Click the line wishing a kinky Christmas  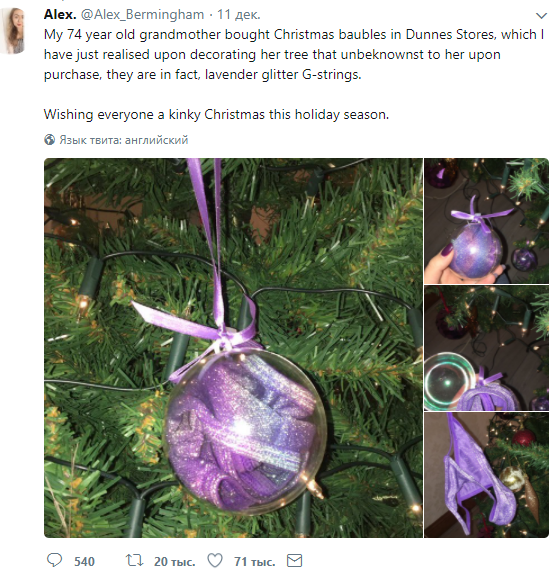tap(216, 115)
